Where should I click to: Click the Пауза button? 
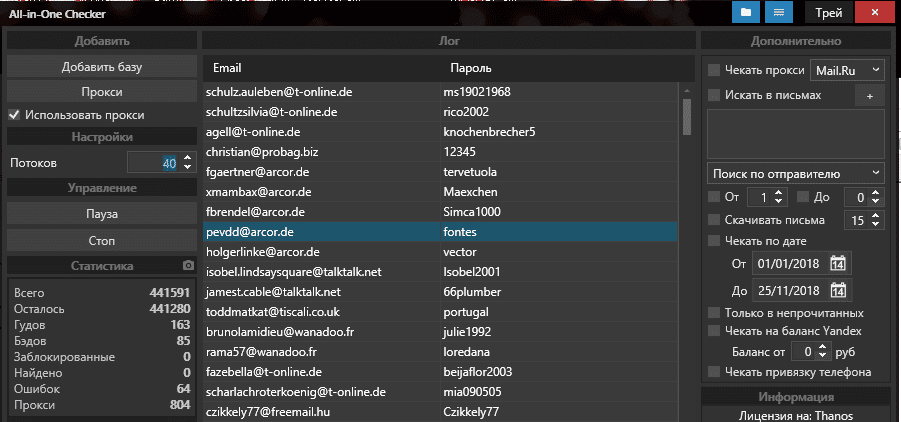[x=102, y=214]
